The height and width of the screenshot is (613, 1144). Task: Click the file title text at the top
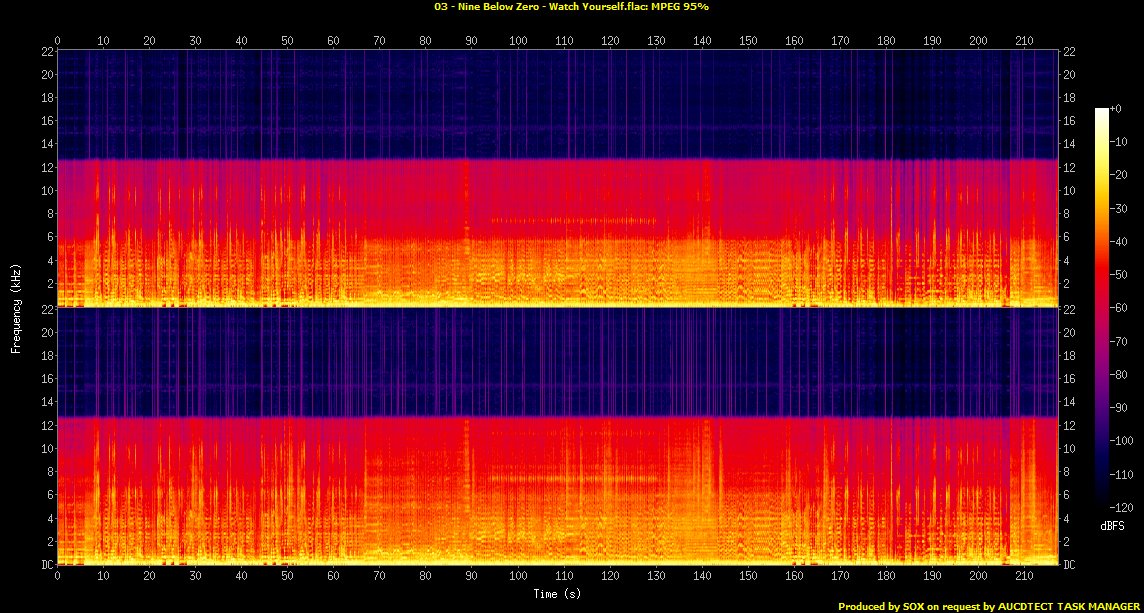tap(571, 6)
